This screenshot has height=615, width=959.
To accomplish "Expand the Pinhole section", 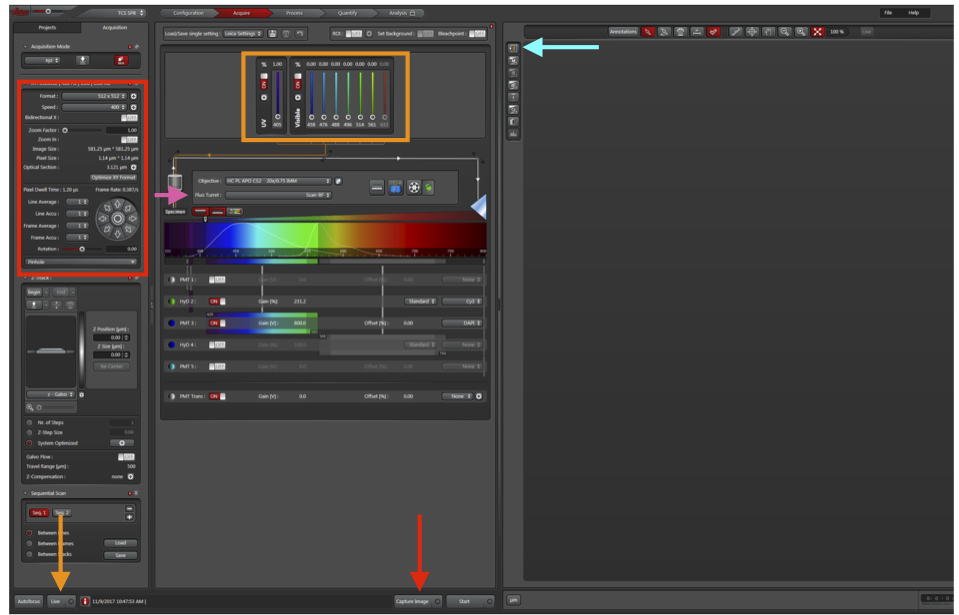I will tap(80, 262).
